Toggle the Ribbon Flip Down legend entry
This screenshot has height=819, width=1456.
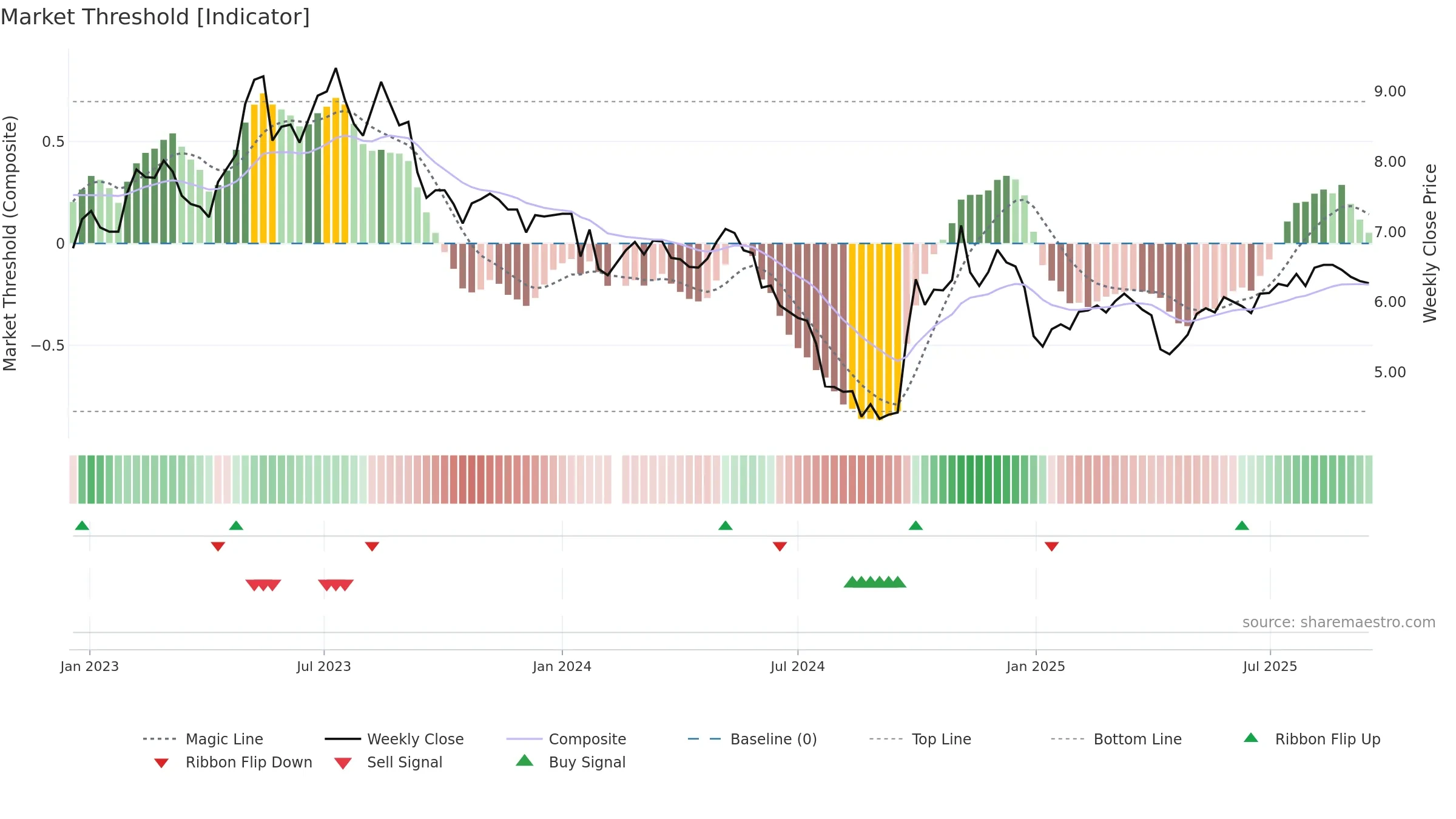[x=233, y=762]
